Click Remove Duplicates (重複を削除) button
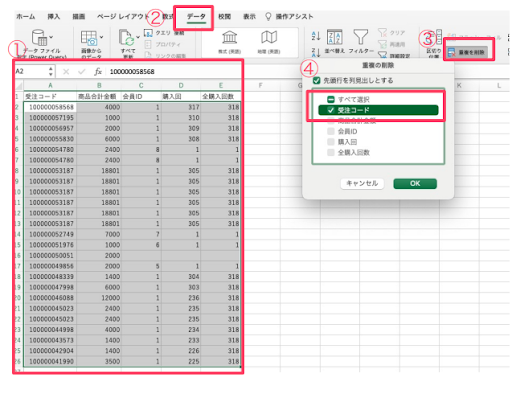Image resolution: width=512 pixels, height=394 pixels. point(467,52)
